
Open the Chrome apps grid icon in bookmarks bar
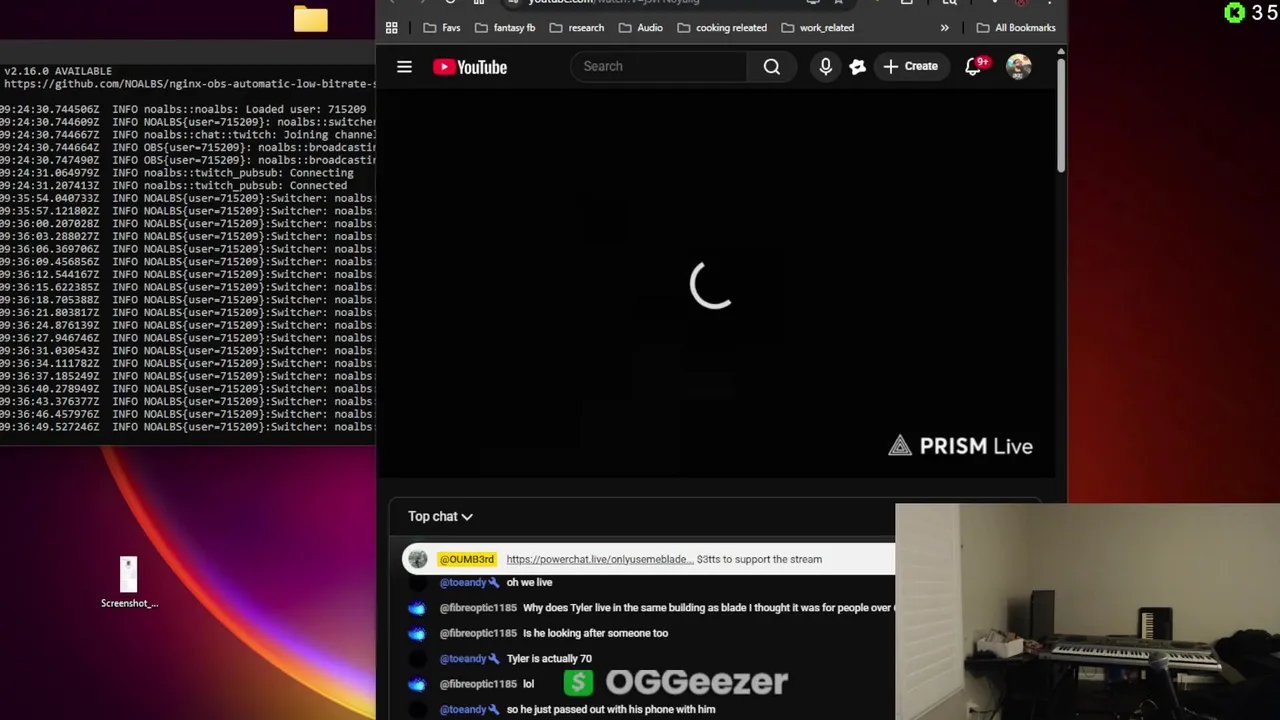pyautogui.click(x=392, y=28)
